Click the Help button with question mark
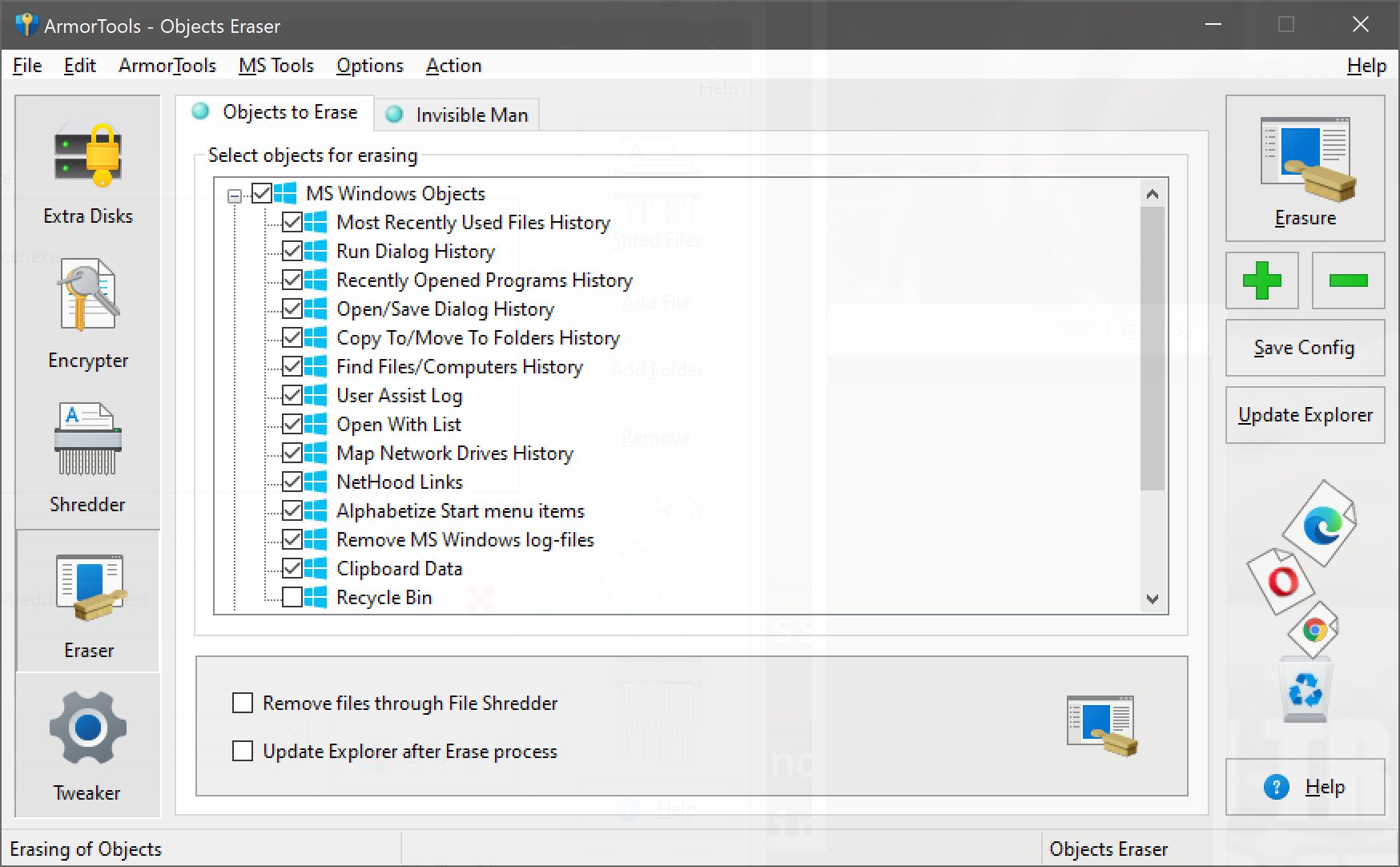This screenshot has width=1400, height=867. pyautogui.click(x=1305, y=787)
